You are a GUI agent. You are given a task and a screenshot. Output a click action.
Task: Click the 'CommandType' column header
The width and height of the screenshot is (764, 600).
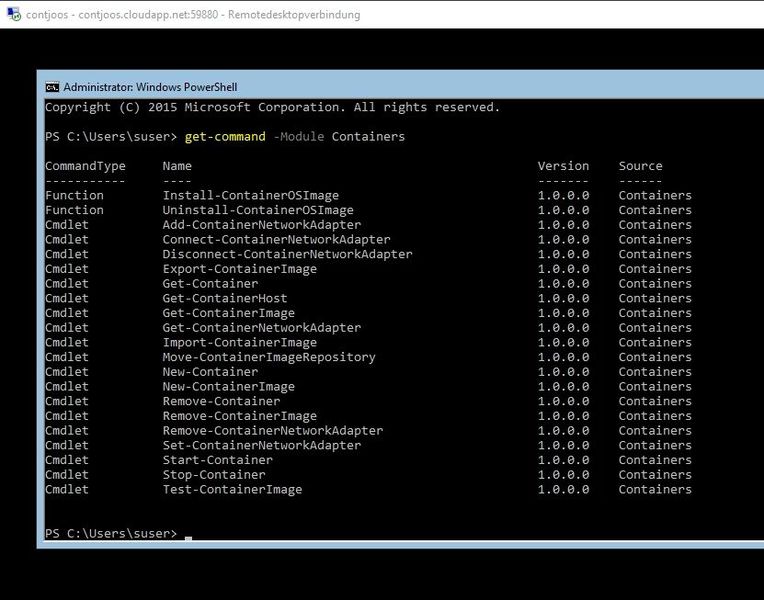click(85, 166)
